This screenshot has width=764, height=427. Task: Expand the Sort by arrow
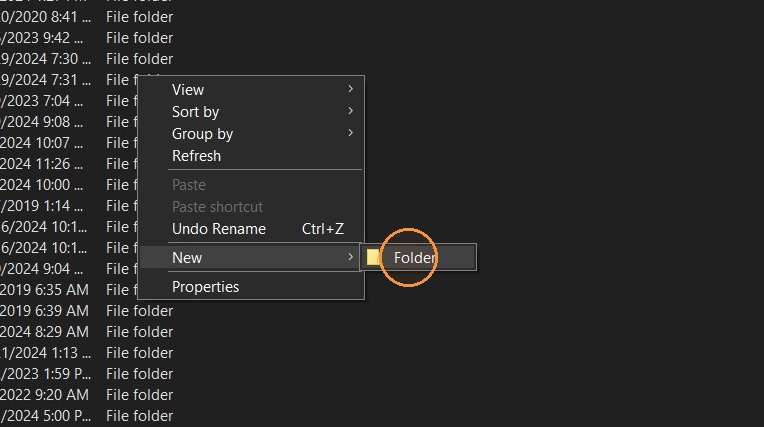point(350,111)
